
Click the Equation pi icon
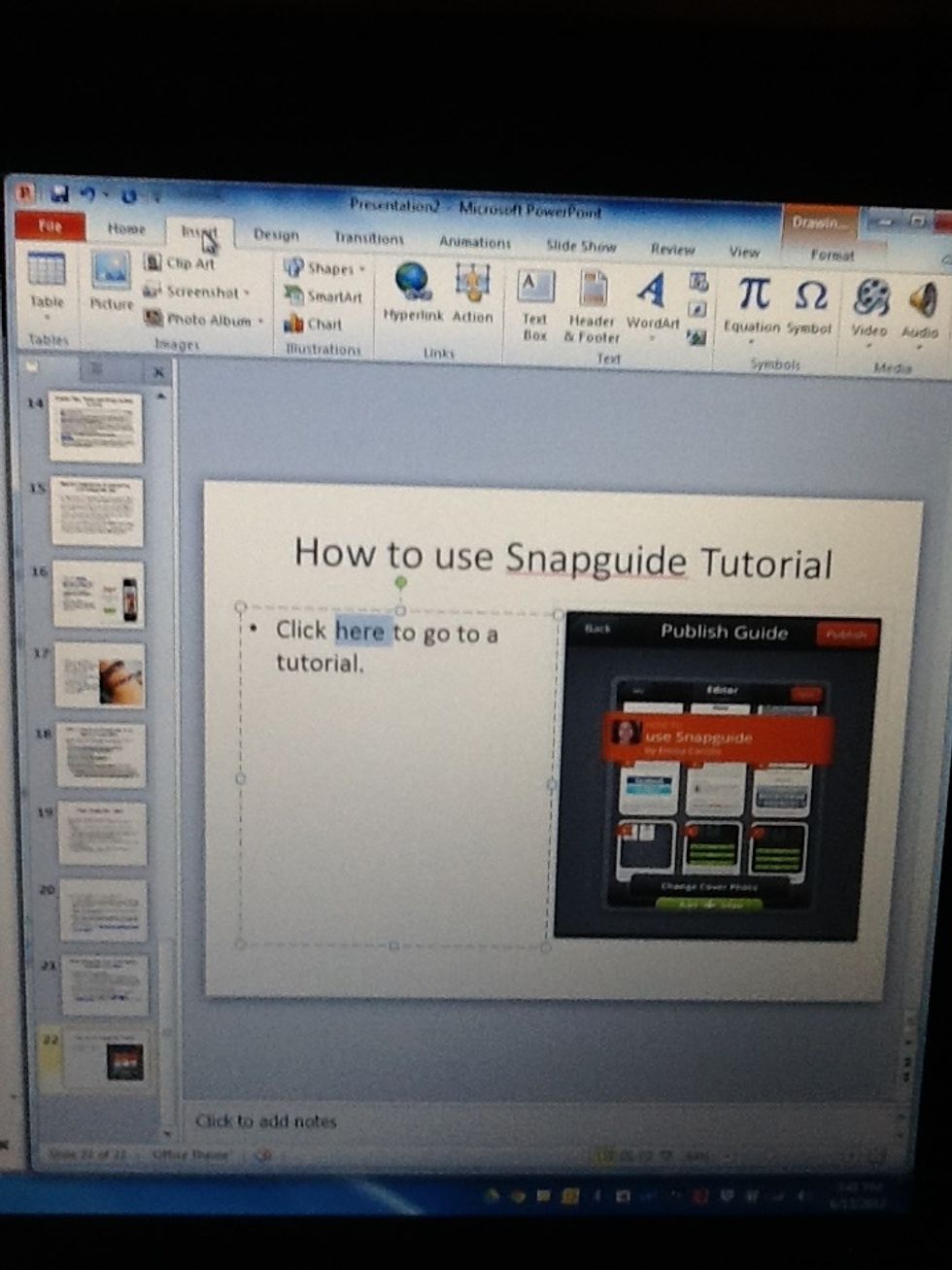[x=754, y=292]
